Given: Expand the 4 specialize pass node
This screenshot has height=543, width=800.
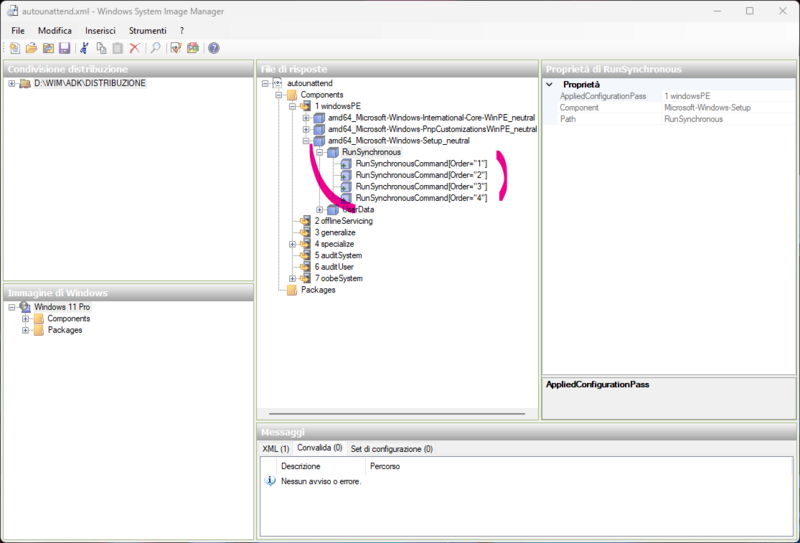Looking at the screenshot, I should click(x=292, y=244).
